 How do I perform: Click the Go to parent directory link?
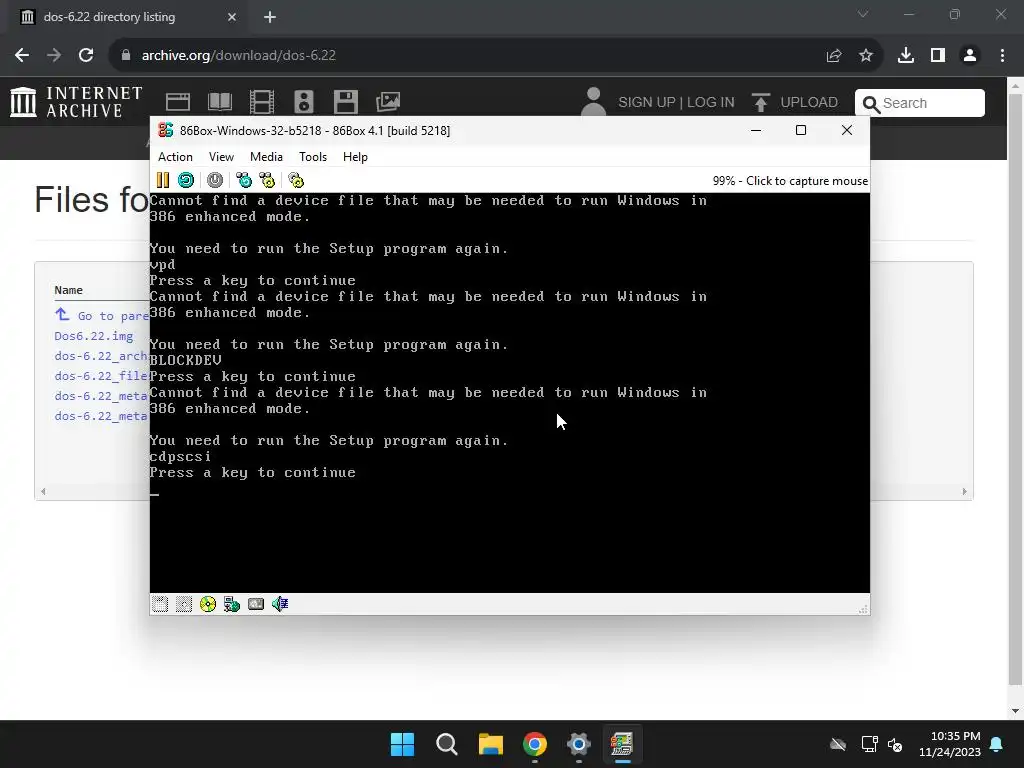click(x=102, y=315)
